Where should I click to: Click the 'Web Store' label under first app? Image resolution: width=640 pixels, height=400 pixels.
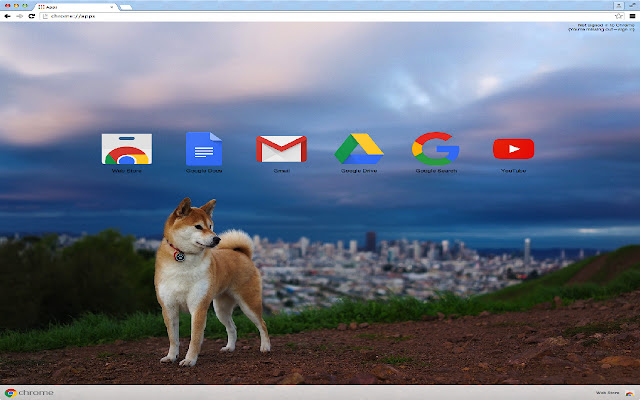(127, 171)
